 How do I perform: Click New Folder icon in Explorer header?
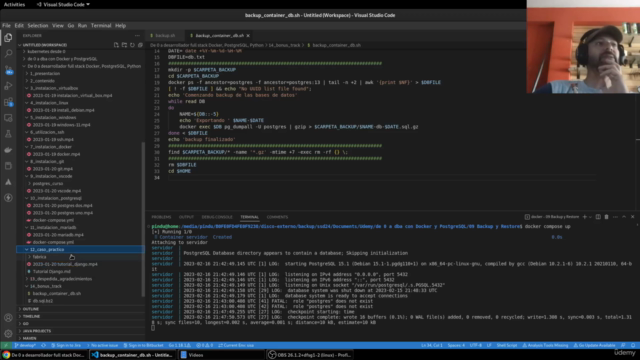pos(124,45)
